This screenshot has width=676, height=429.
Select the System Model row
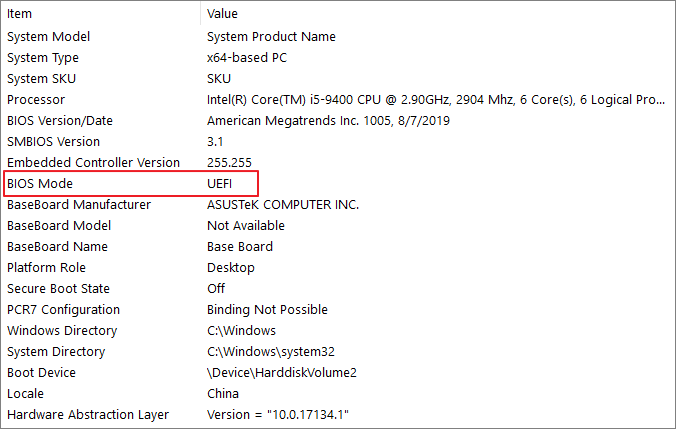click(x=48, y=37)
